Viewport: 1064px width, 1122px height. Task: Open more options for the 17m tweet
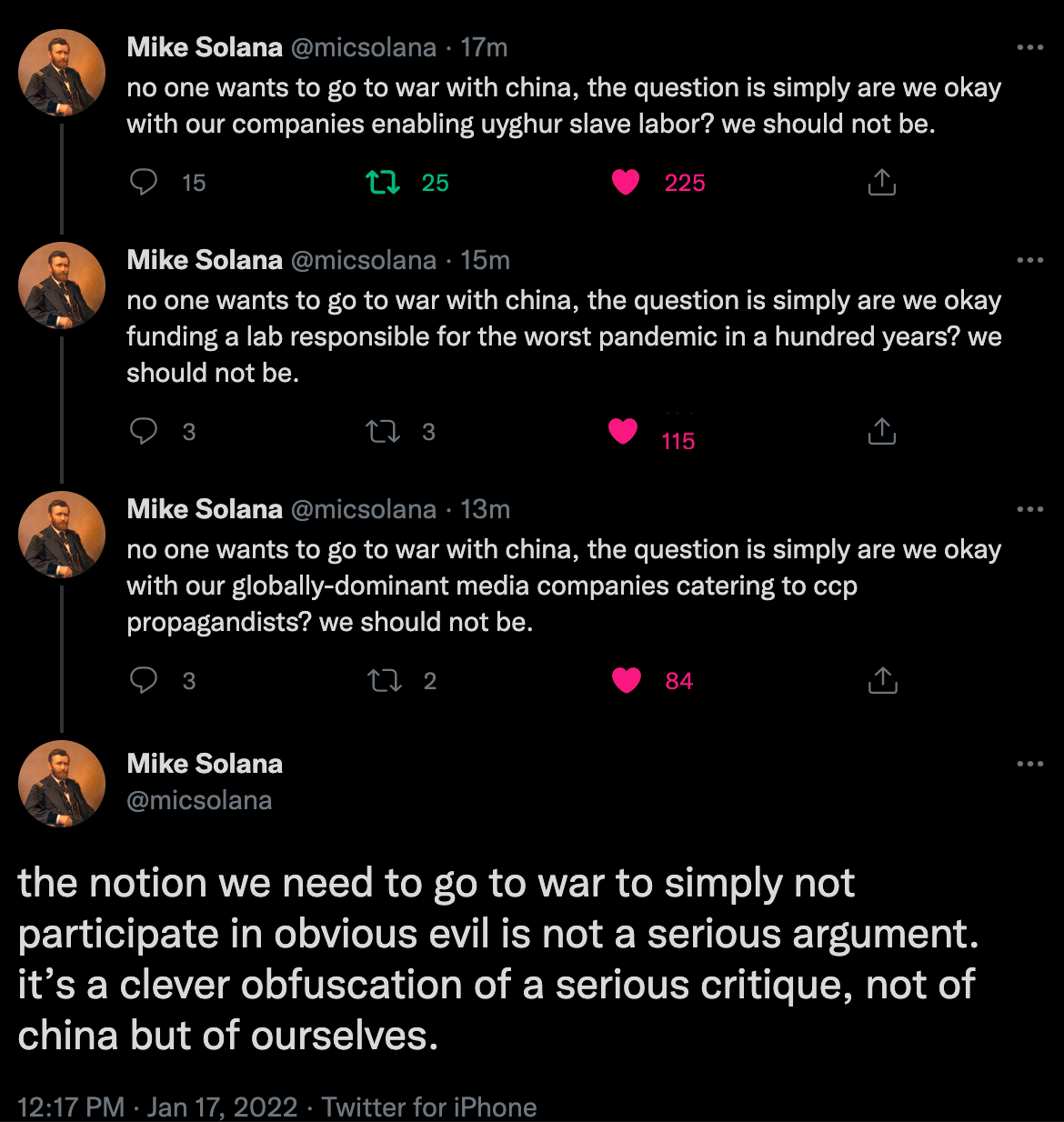coord(1029,47)
